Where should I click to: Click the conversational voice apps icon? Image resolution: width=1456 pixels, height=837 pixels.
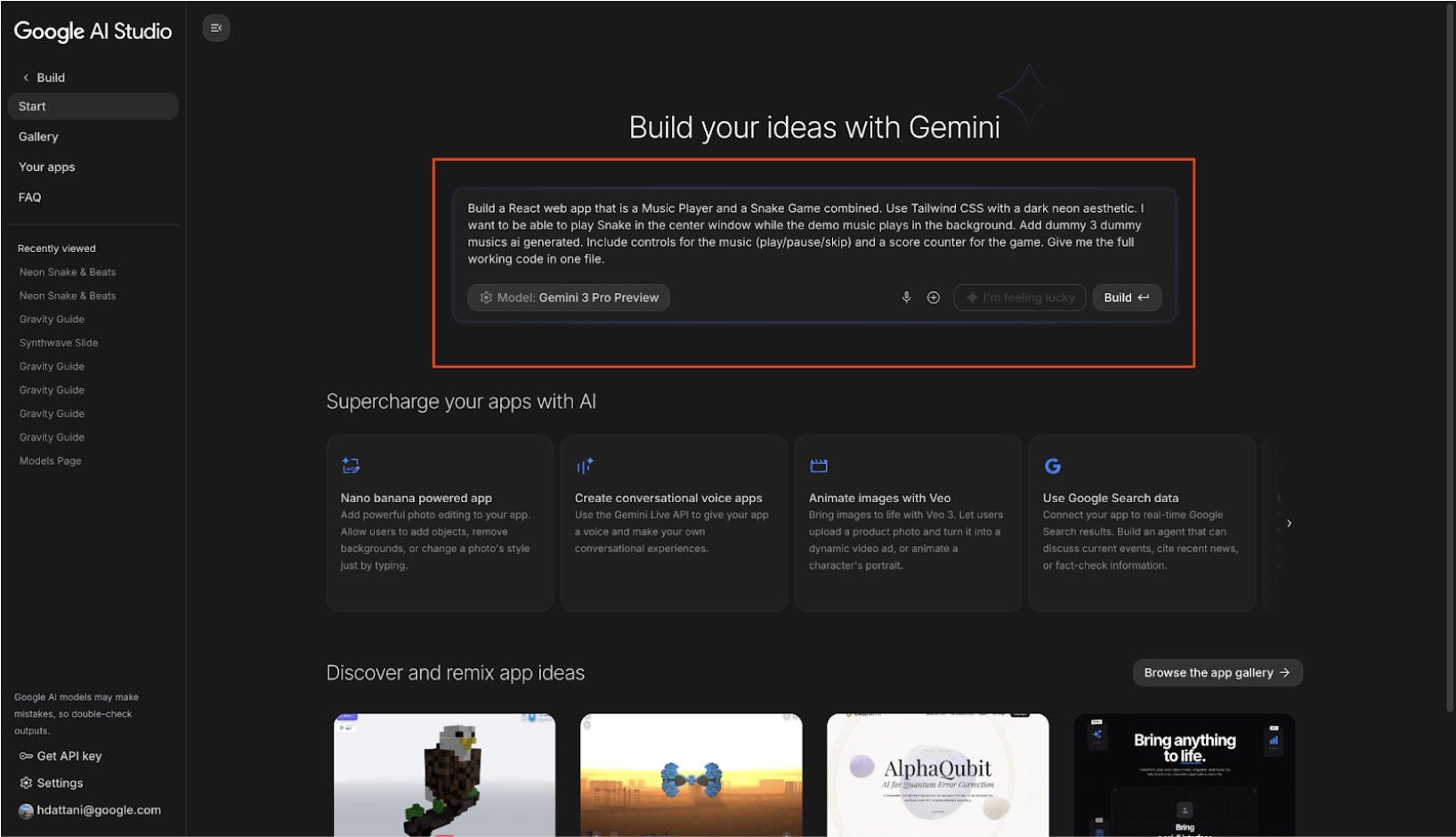pos(585,466)
